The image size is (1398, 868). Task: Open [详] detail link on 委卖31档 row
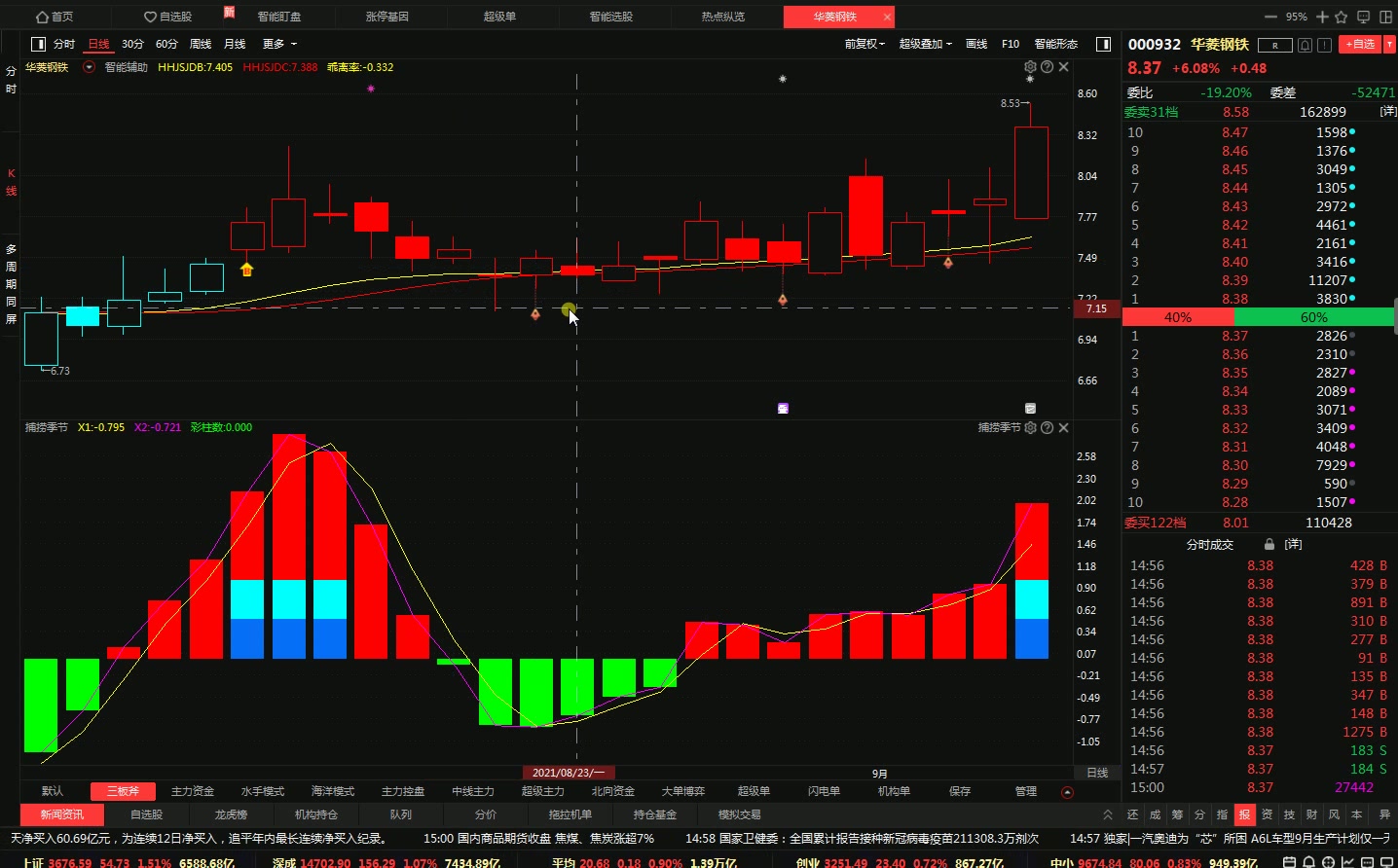(1388, 112)
